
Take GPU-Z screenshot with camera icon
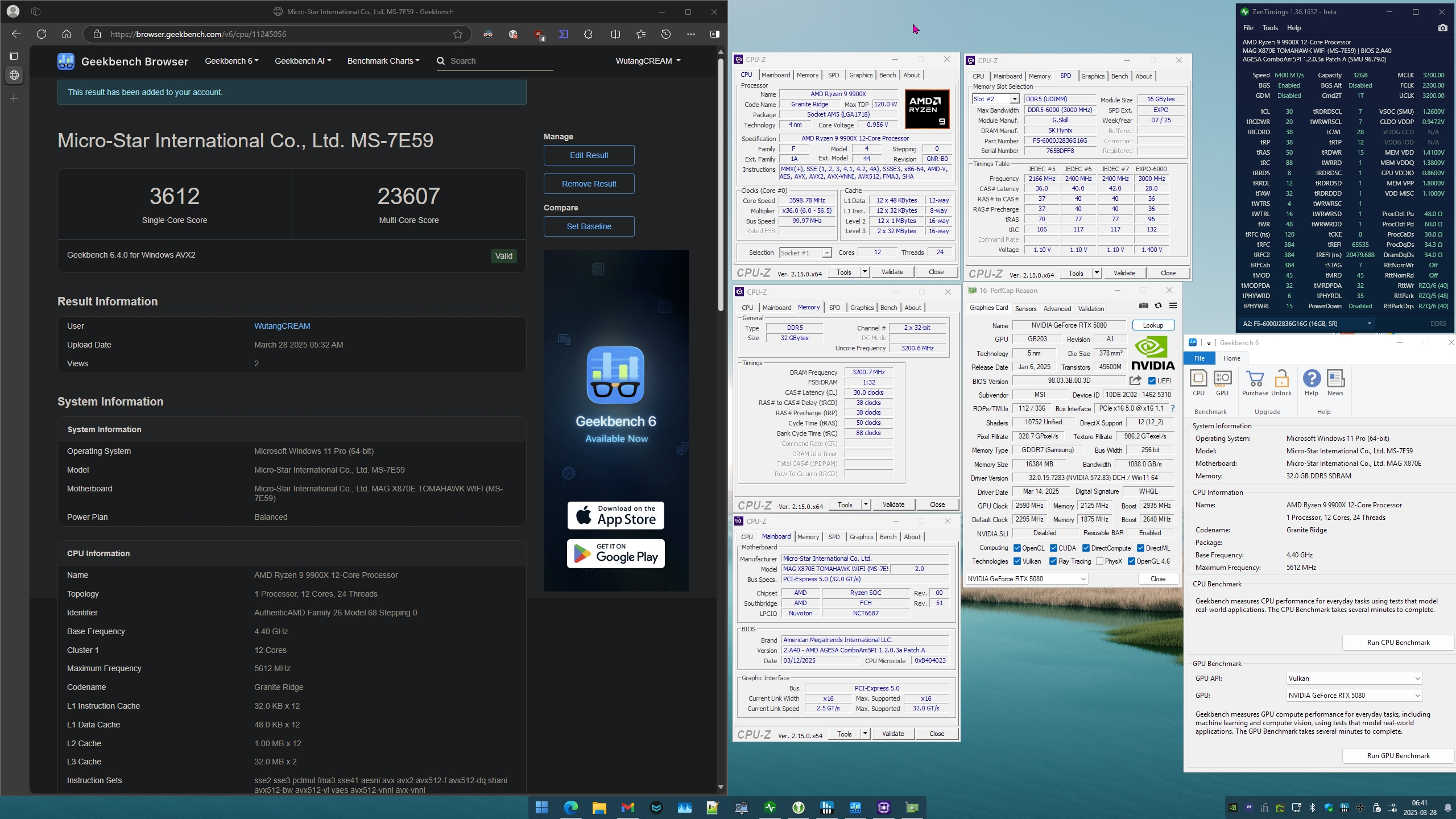(x=1143, y=306)
